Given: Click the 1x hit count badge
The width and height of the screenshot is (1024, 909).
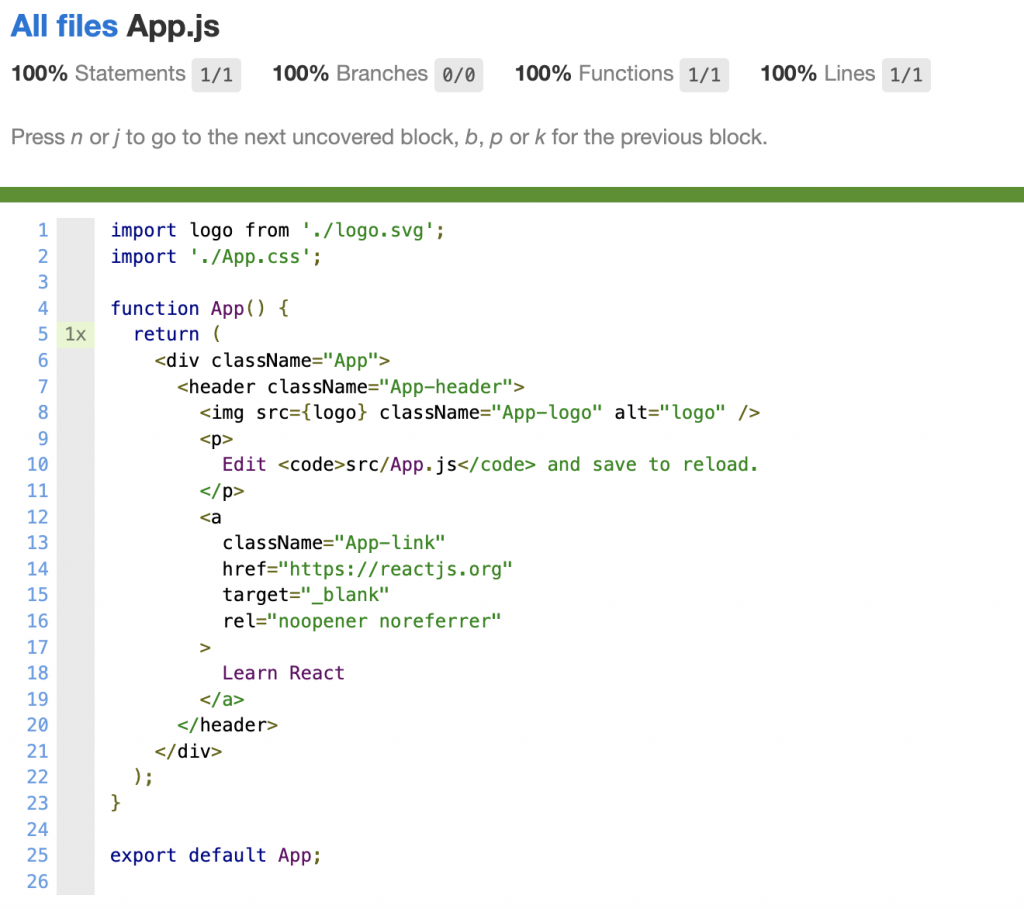Looking at the screenshot, I should pos(76,334).
